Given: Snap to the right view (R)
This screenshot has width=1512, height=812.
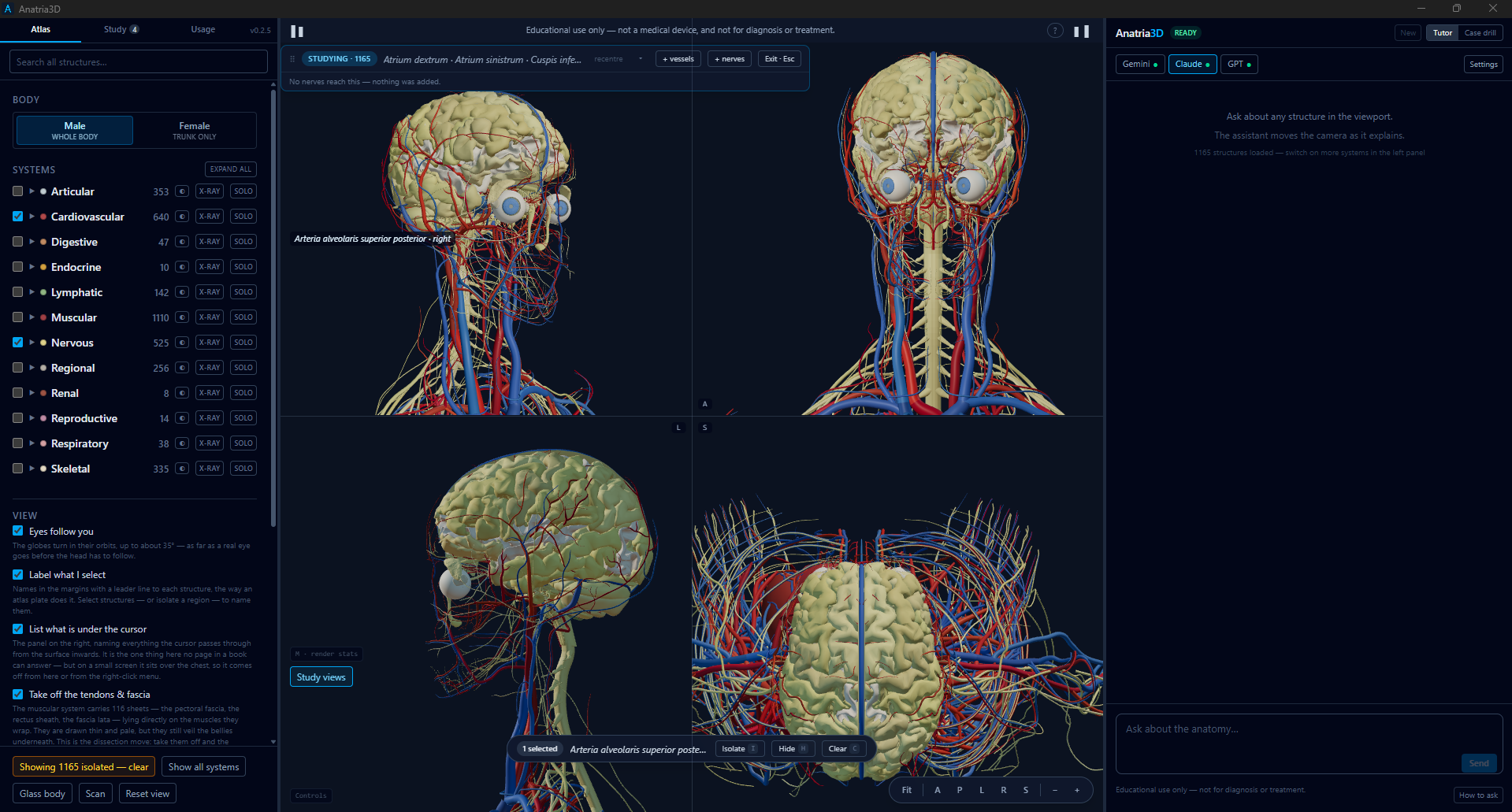Looking at the screenshot, I should click(1004, 790).
